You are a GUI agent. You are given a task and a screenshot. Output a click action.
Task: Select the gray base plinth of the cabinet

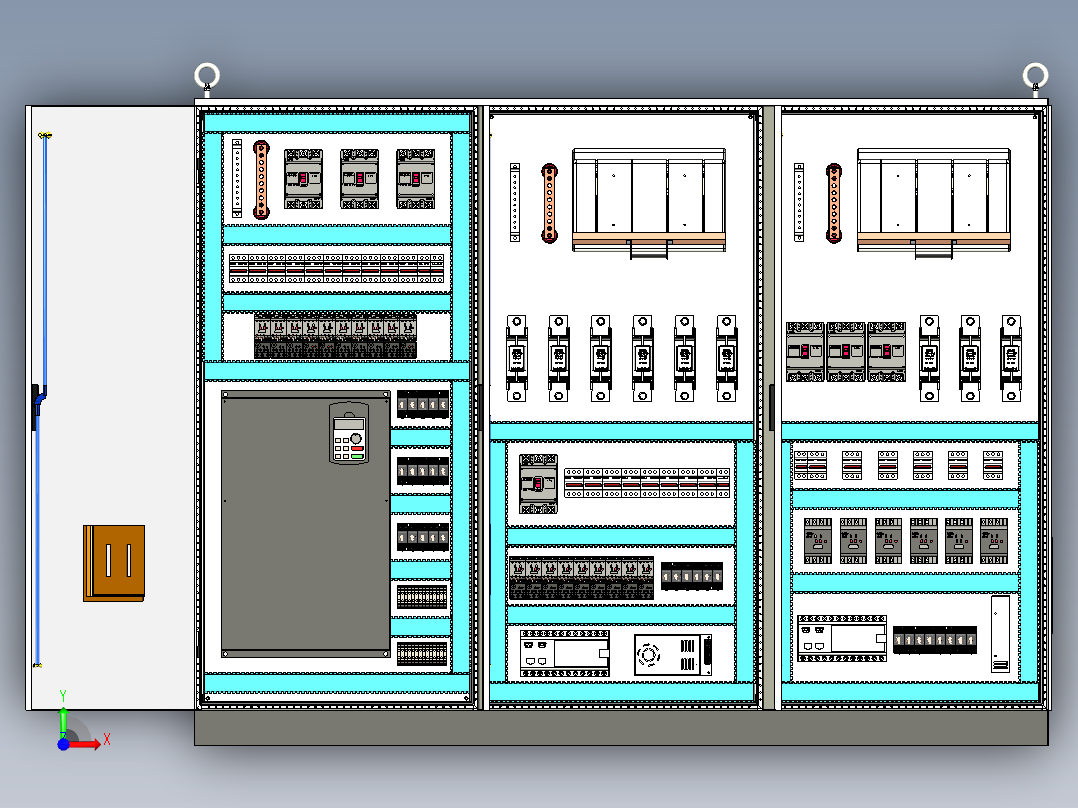pos(622,728)
